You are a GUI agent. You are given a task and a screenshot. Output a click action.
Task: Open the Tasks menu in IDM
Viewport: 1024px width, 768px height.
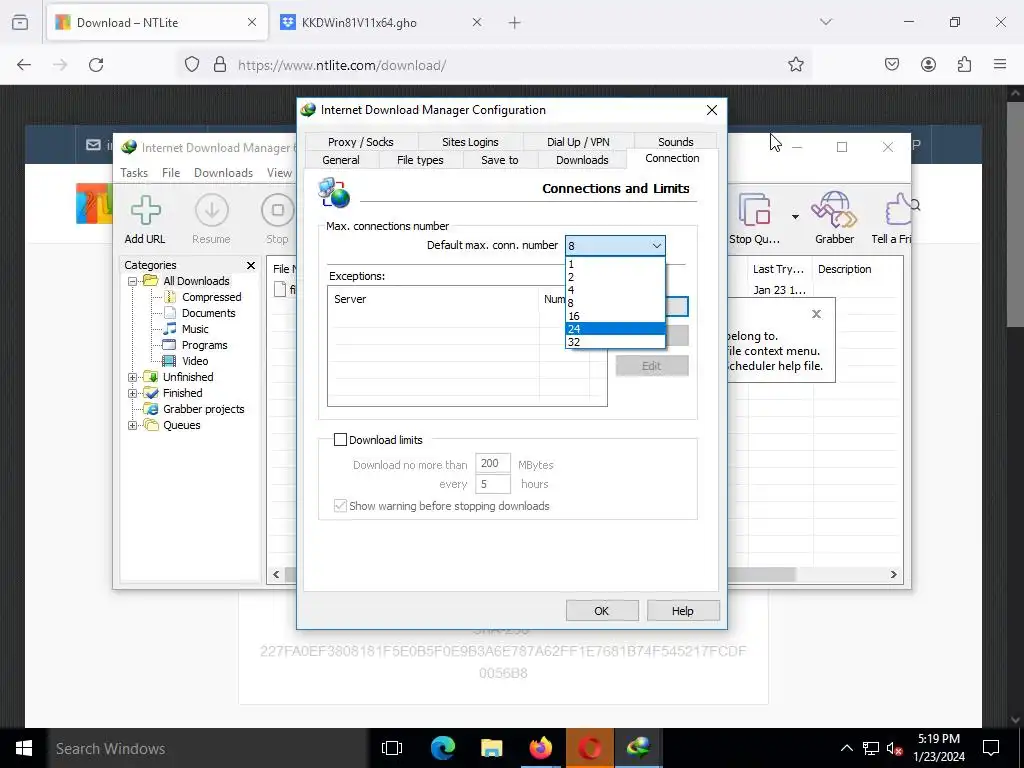[134, 173]
